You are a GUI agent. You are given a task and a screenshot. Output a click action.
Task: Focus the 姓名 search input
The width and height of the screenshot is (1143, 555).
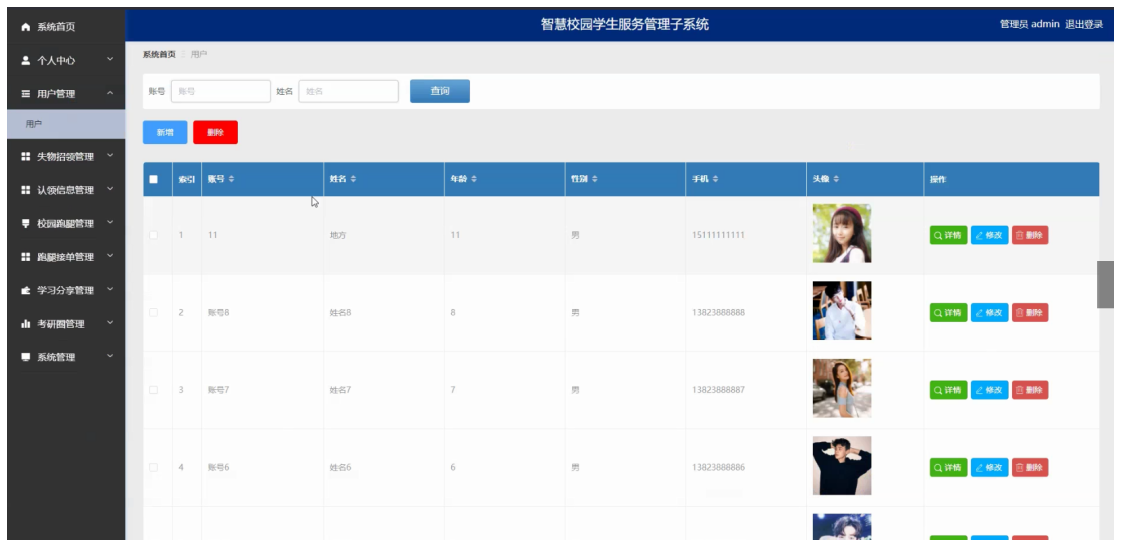348,91
